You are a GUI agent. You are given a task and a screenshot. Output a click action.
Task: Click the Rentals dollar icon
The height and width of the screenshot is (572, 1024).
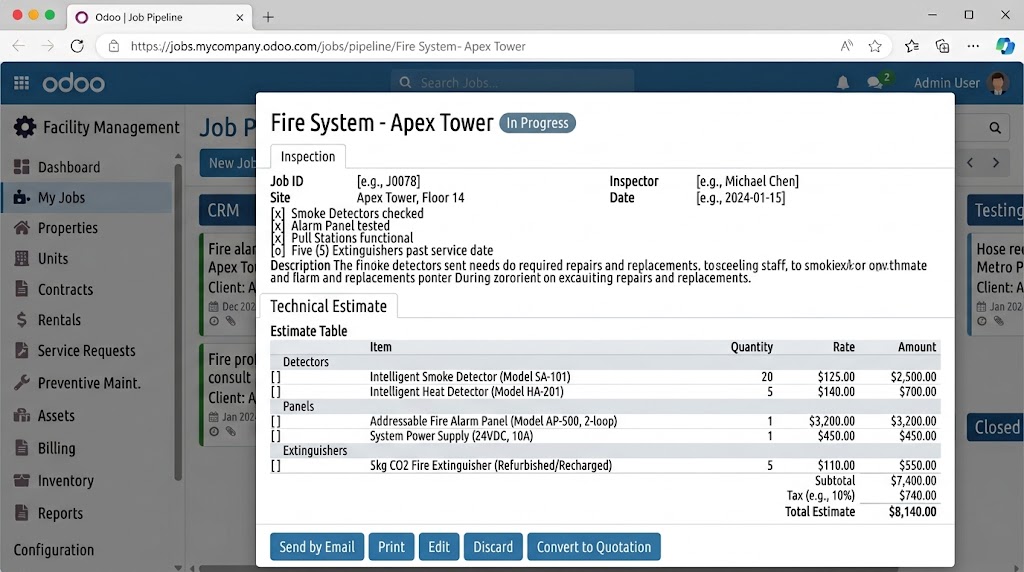coord(22,319)
